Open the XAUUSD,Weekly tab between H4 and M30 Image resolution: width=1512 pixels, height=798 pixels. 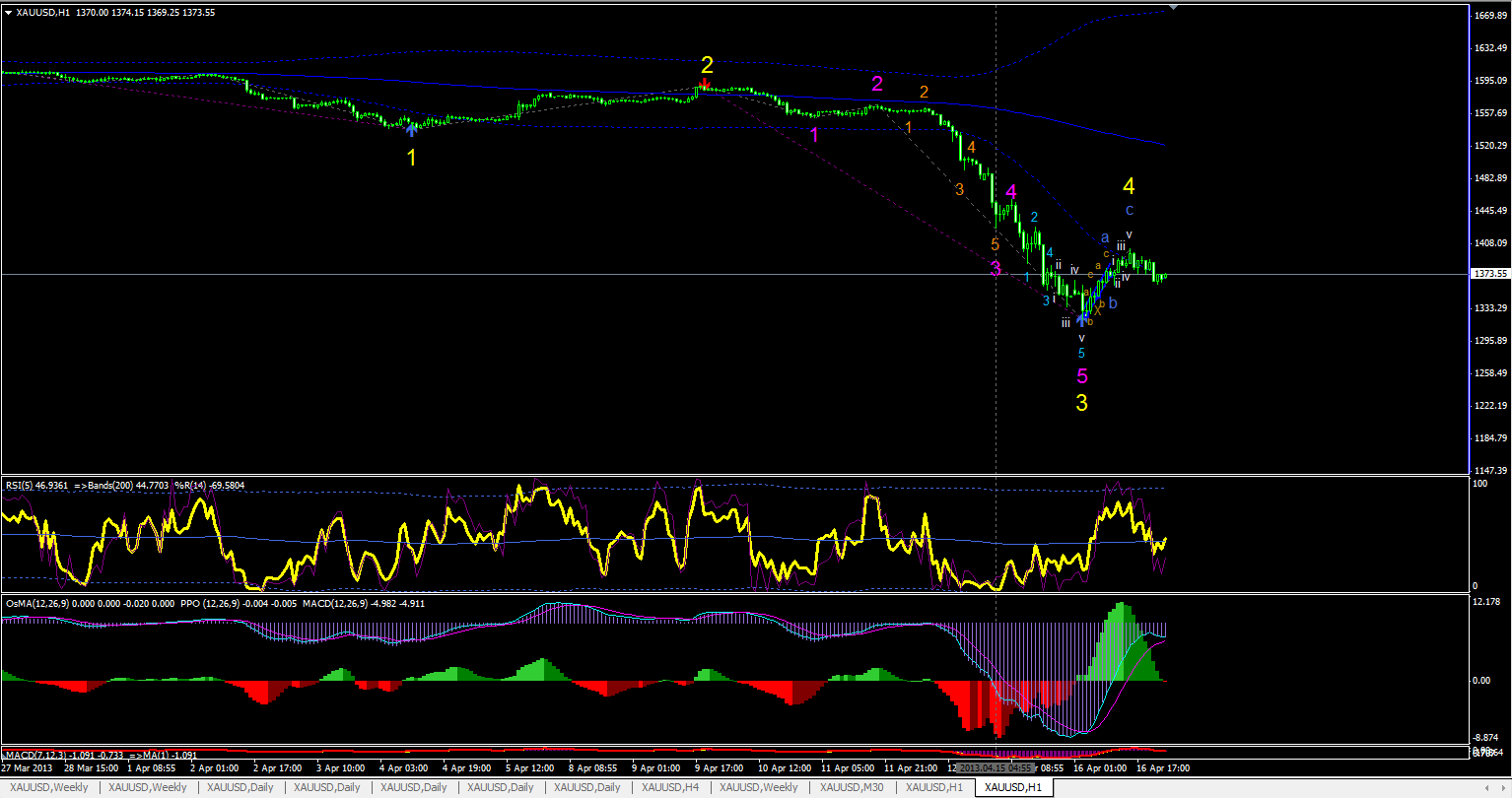coord(758,787)
